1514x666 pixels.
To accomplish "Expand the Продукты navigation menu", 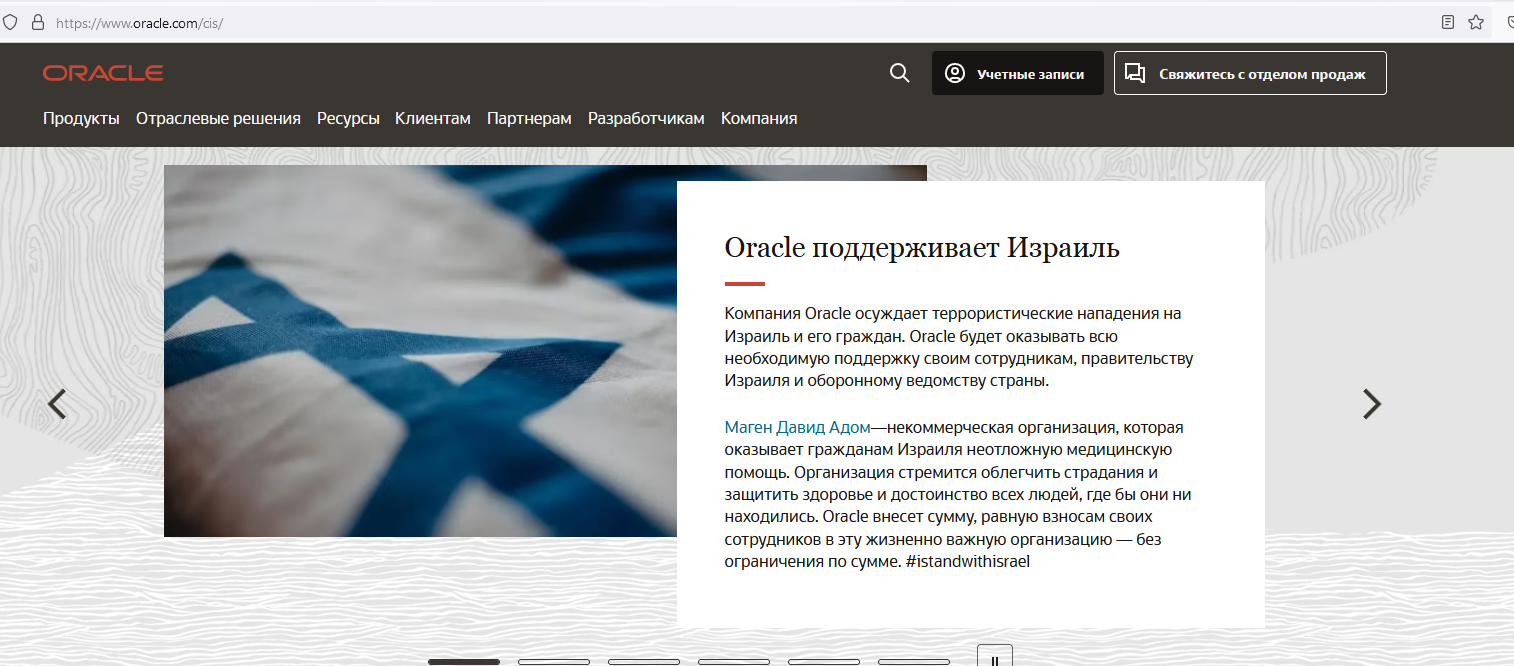I will click(81, 118).
